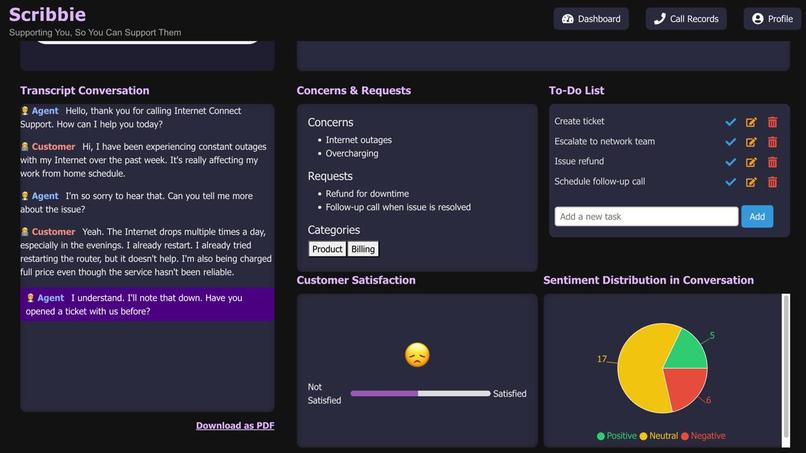Screen dimensions: 806x453
Task: Toggle Positive legend in sentiment chart
Action: click(616, 436)
